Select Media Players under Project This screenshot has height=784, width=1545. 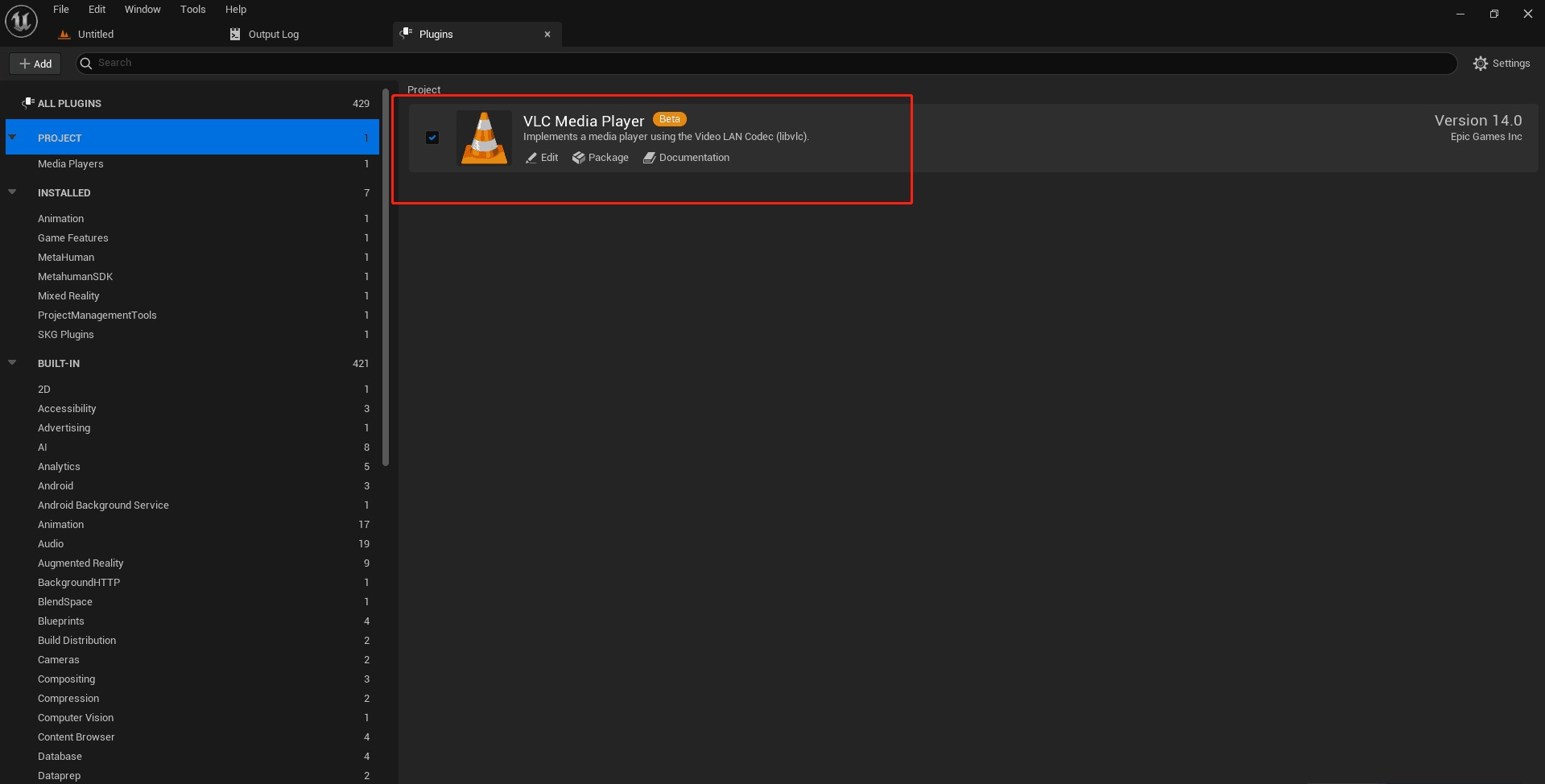pos(192,163)
